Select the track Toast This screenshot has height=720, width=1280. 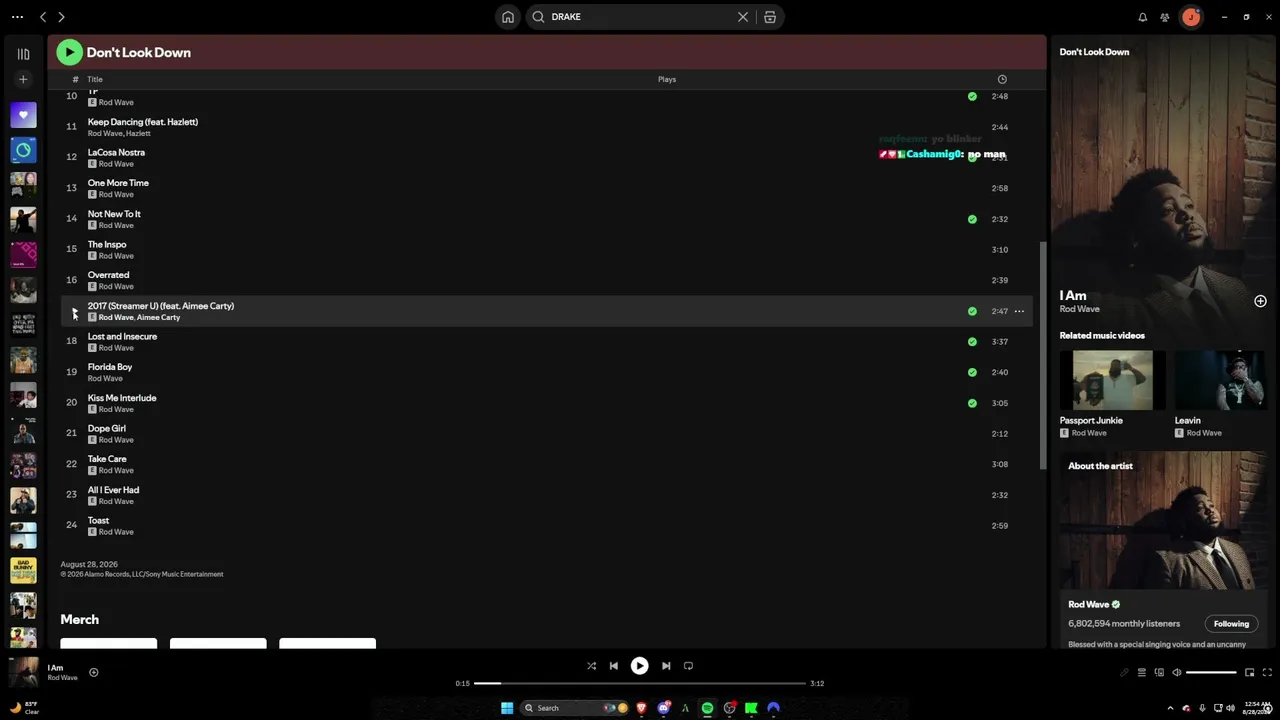point(548,526)
